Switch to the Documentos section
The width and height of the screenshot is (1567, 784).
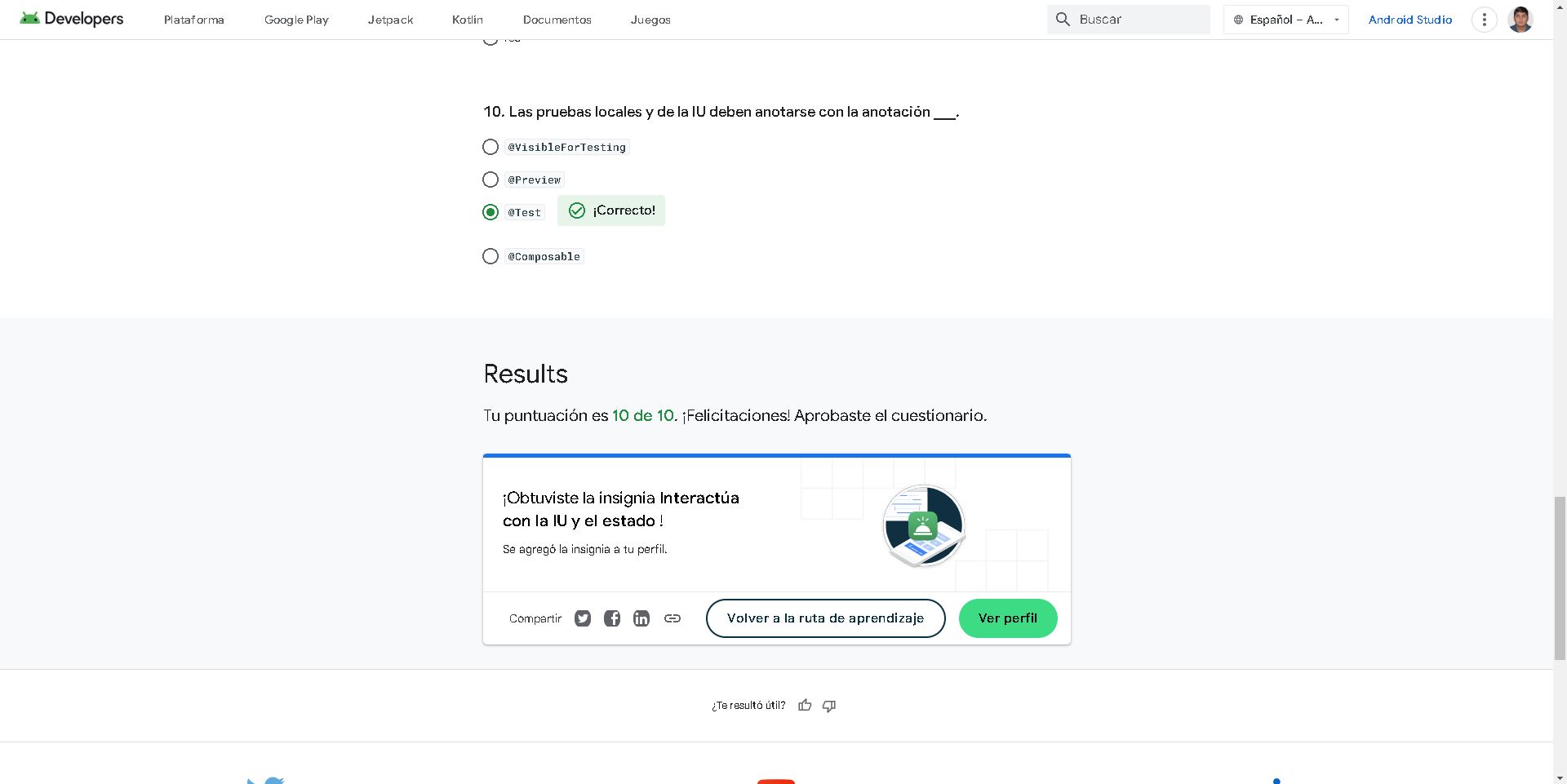[557, 19]
